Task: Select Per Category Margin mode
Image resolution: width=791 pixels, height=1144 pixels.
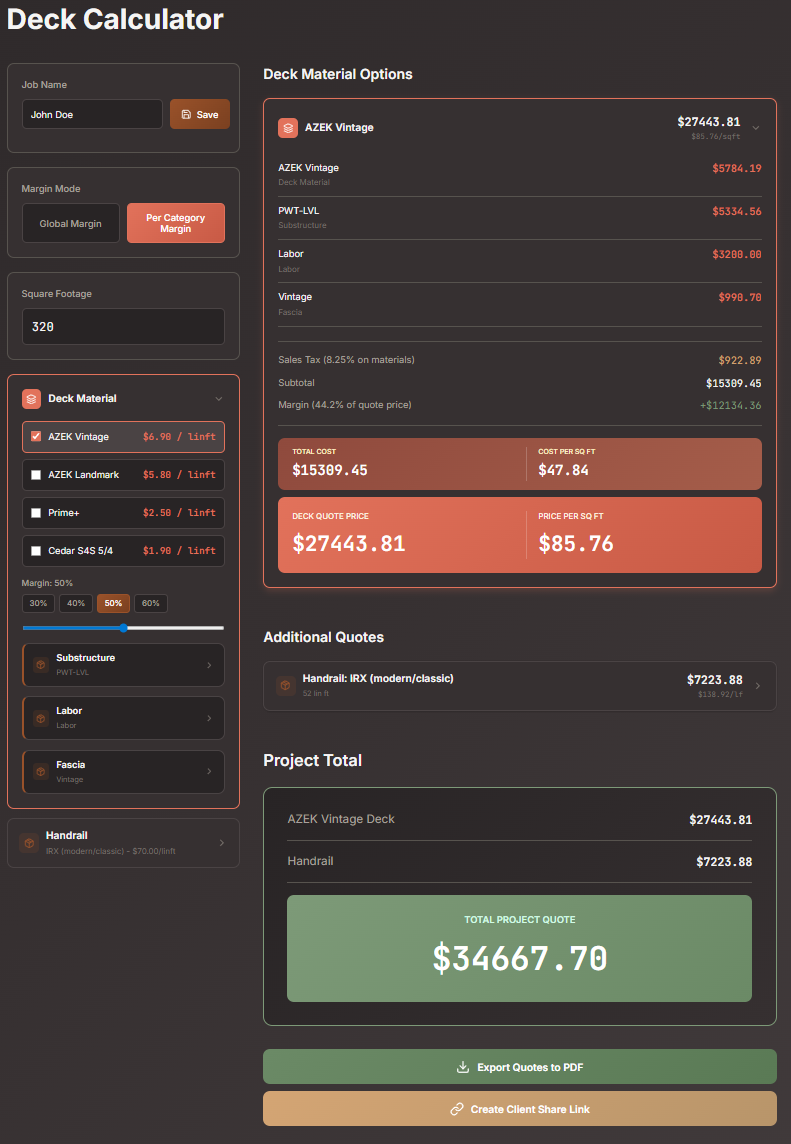Action: [x=176, y=223]
